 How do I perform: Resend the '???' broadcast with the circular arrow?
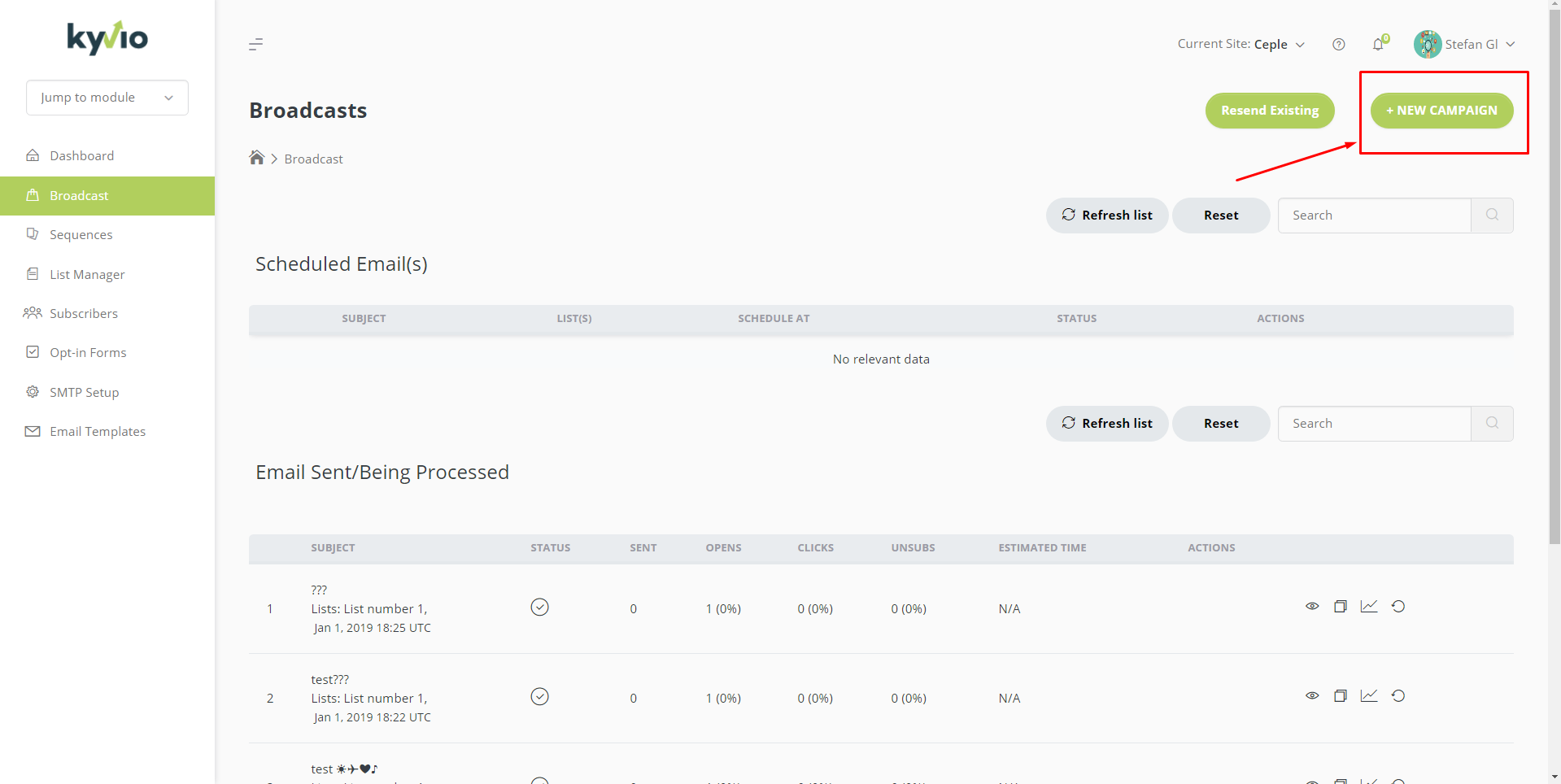point(1398,607)
